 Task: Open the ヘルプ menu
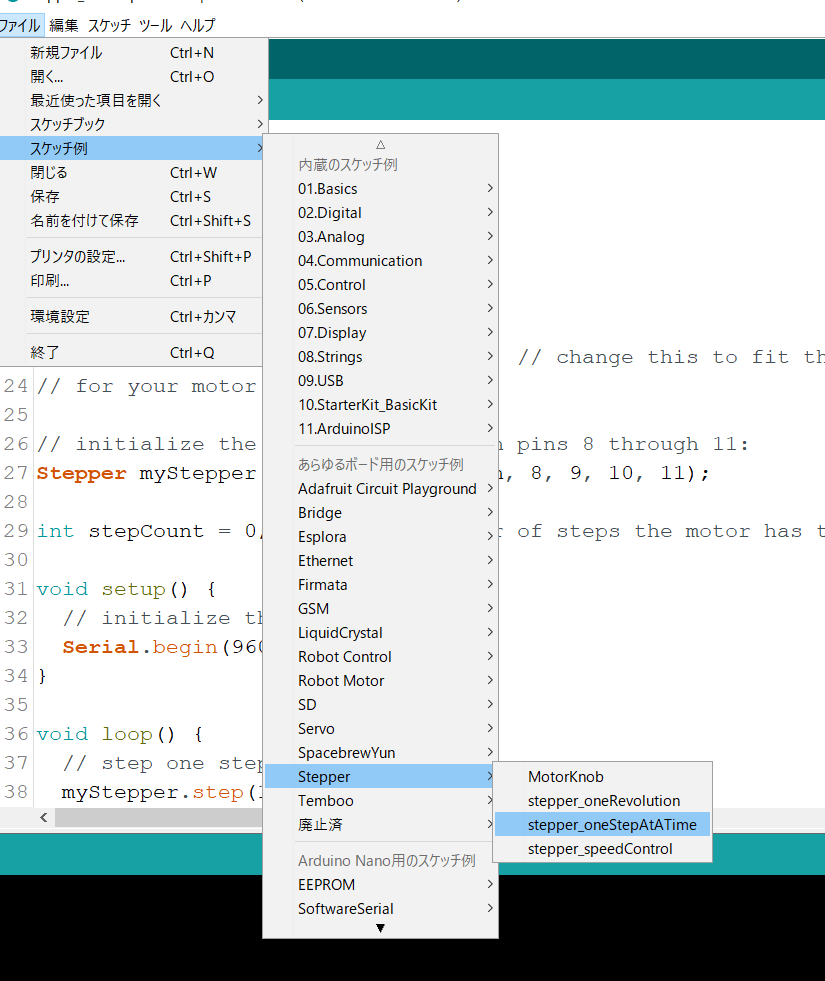198,25
